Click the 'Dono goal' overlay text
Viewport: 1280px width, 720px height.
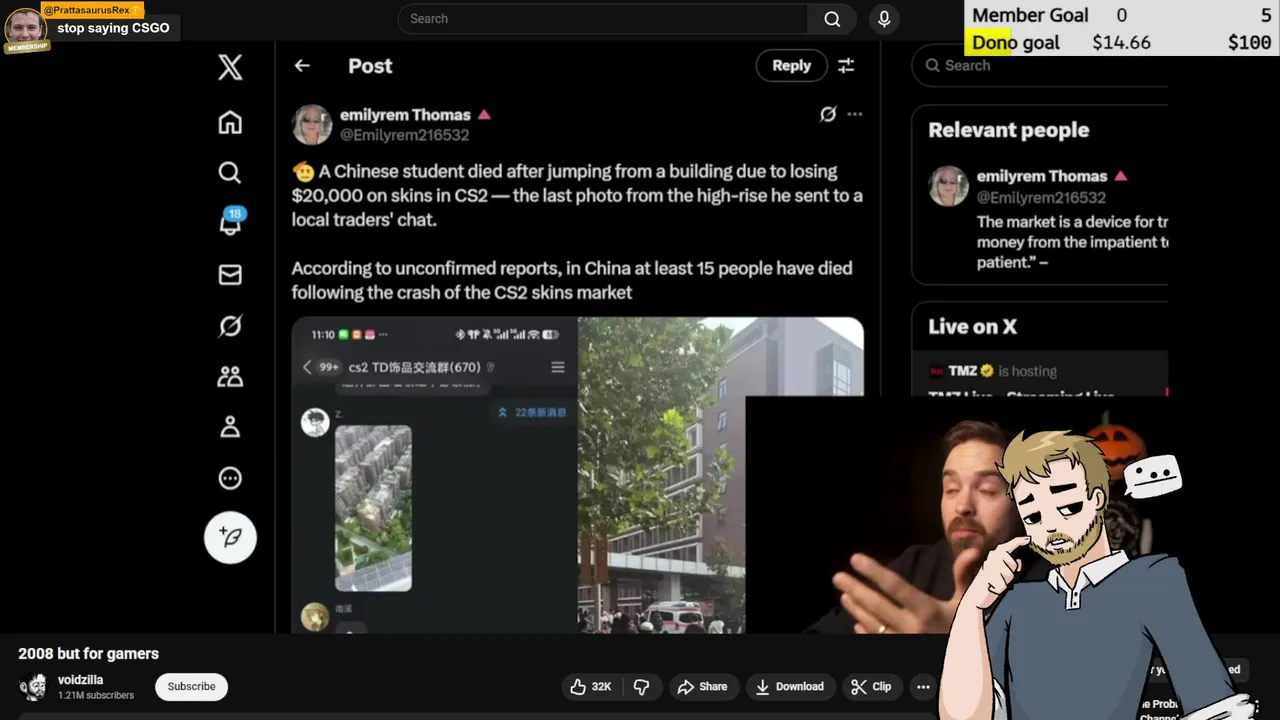1016,42
